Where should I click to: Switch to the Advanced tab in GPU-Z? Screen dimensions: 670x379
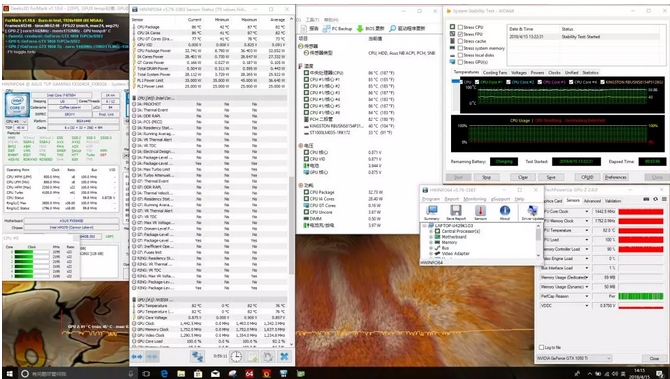[592, 200]
